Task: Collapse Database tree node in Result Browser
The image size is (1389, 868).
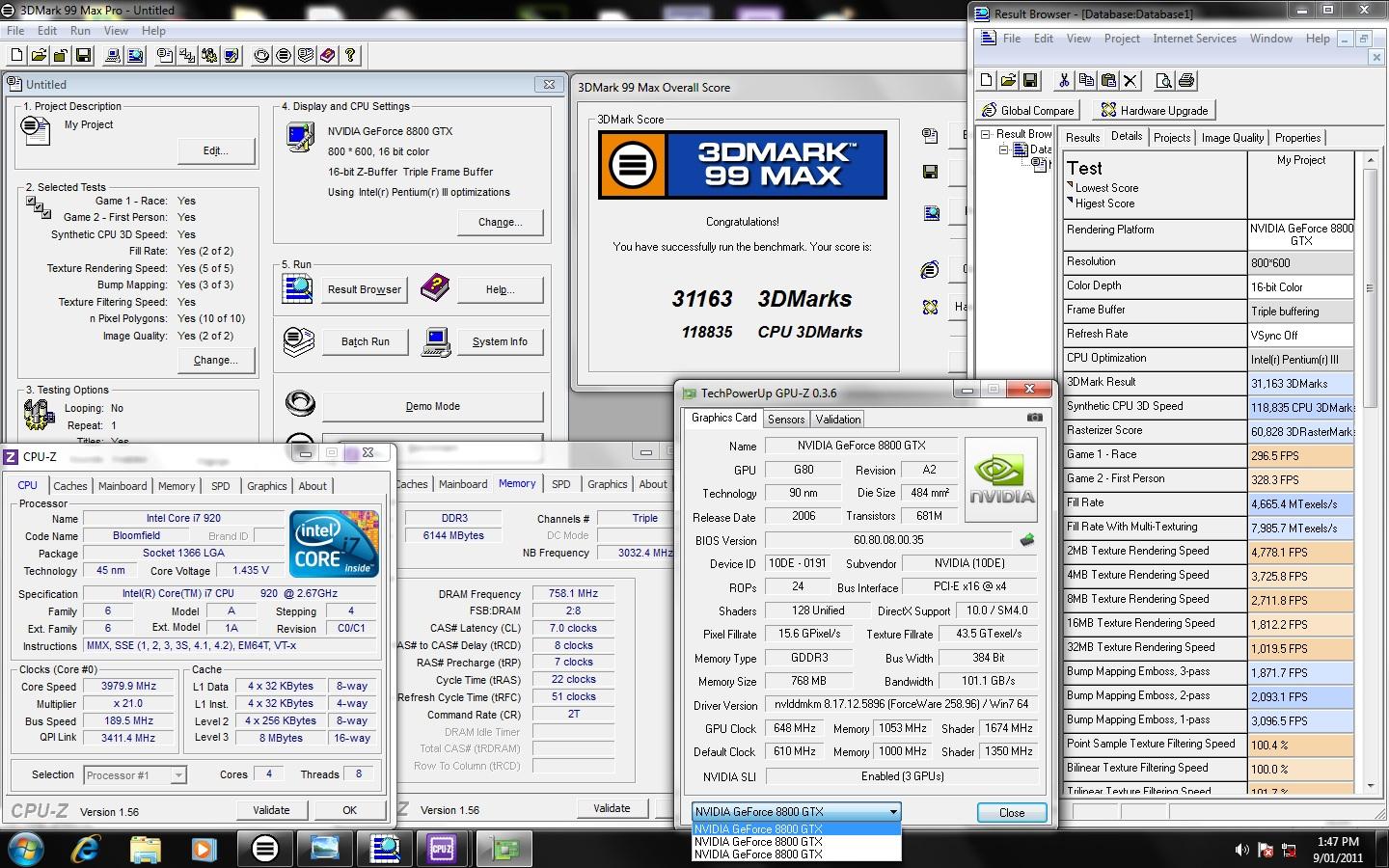Action: 1003,149
